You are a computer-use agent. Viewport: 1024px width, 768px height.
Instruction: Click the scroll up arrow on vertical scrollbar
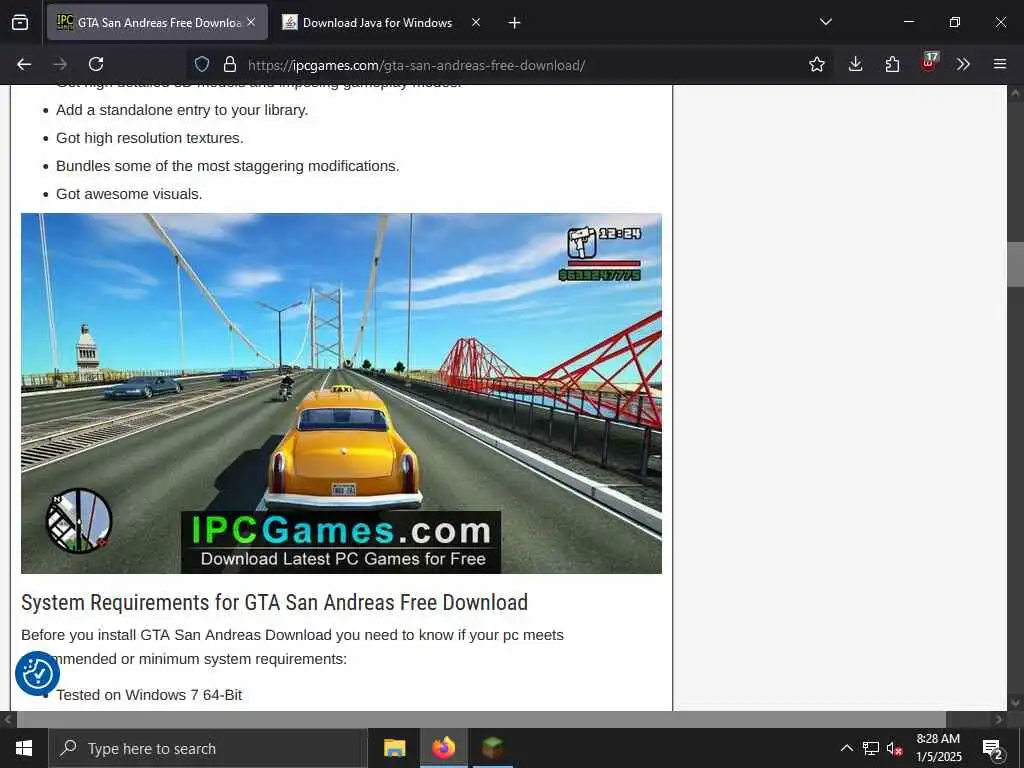pyautogui.click(x=1015, y=93)
